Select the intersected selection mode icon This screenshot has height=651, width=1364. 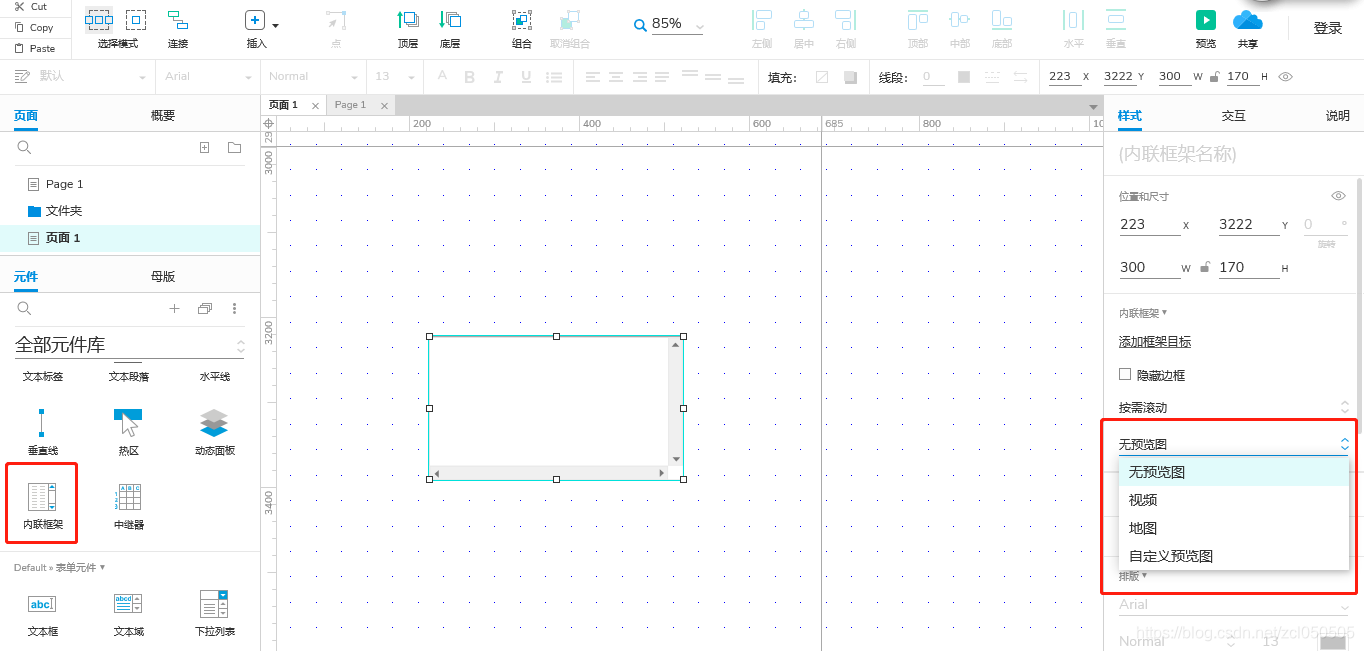(x=99, y=19)
